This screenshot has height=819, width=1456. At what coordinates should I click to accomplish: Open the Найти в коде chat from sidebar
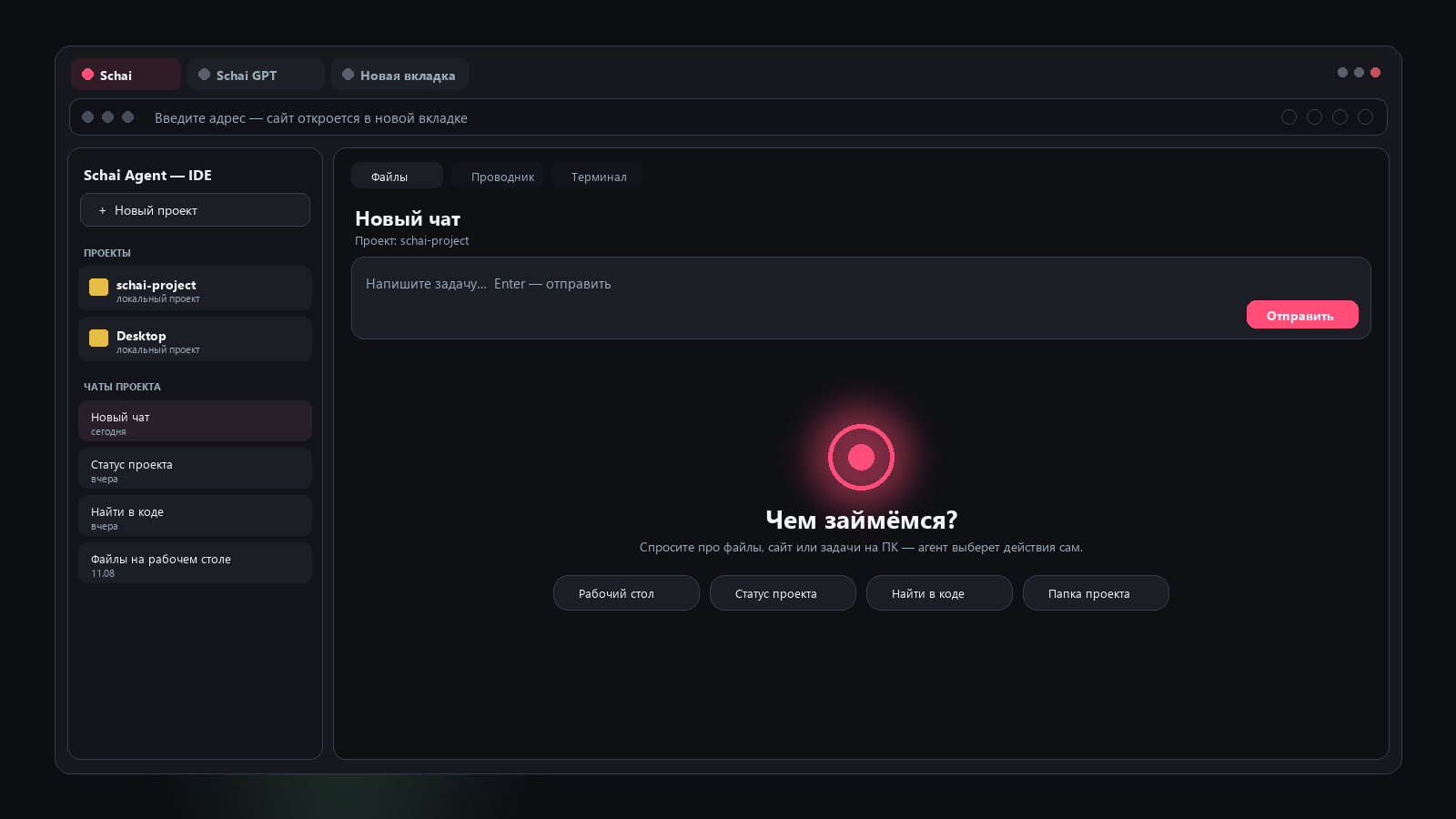(x=195, y=516)
